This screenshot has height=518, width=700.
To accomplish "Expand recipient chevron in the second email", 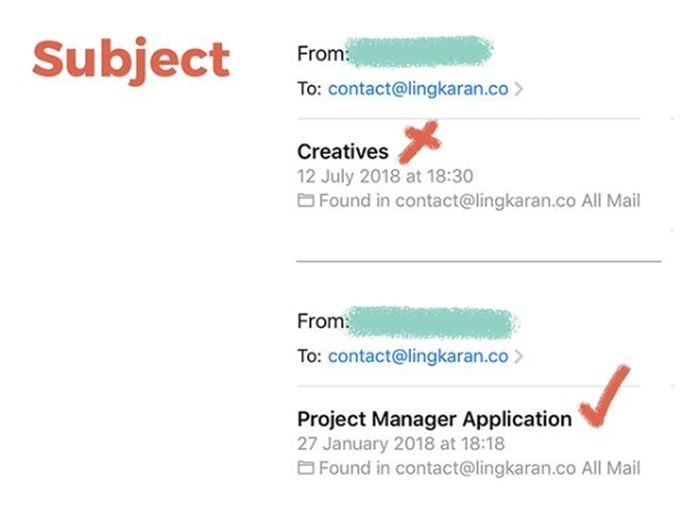I will coord(518,356).
